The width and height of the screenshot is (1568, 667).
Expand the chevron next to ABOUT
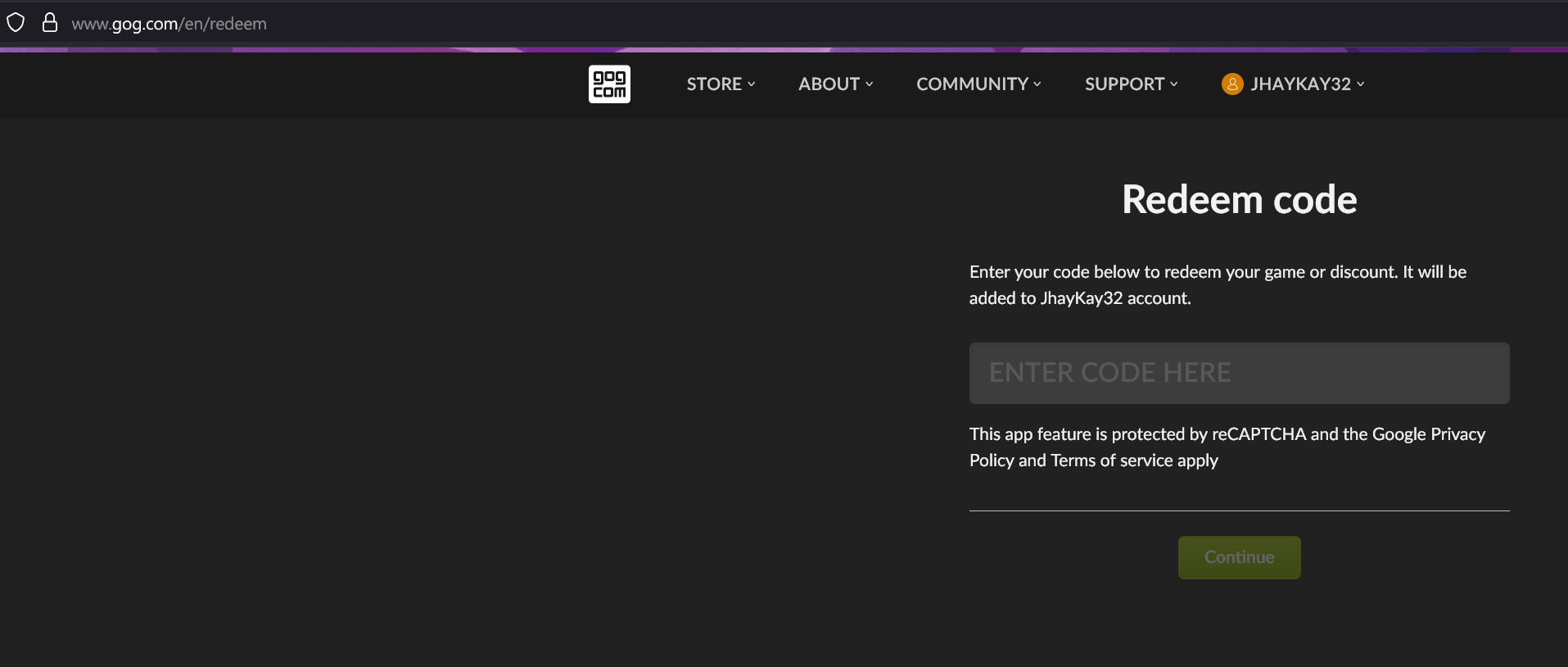tap(870, 84)
